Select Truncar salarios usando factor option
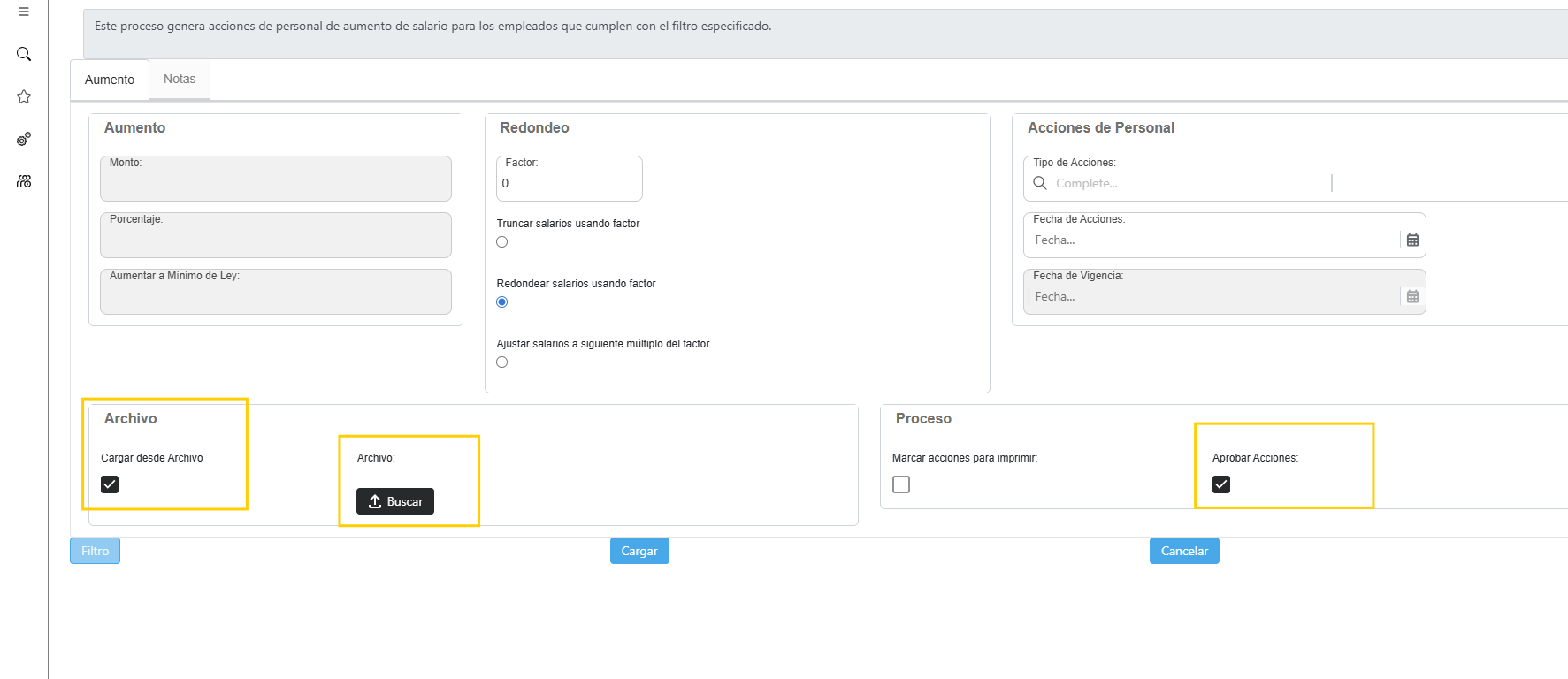1568x679 pixels. pyautogui.click(x=502, y=242)
